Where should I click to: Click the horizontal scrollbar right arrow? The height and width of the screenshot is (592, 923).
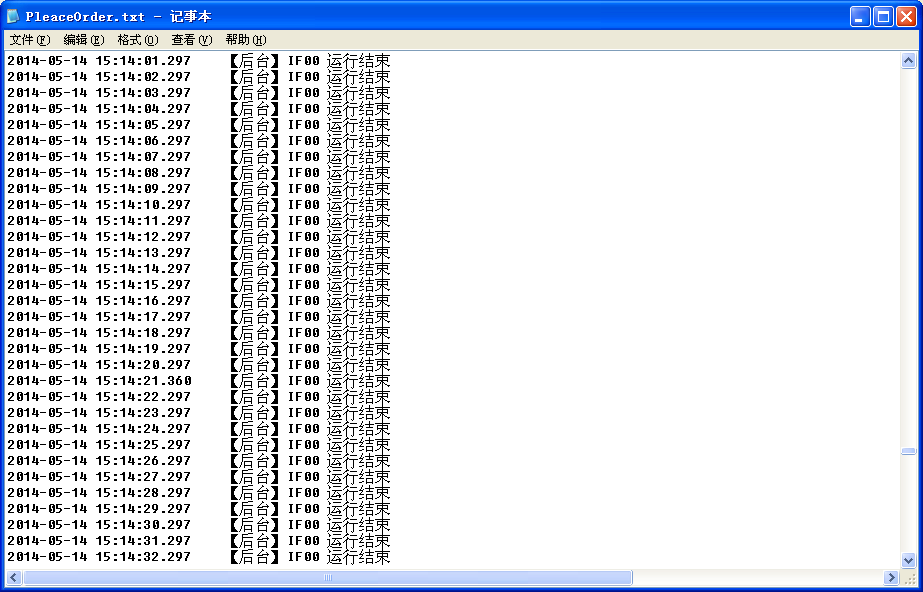[891, 577]
